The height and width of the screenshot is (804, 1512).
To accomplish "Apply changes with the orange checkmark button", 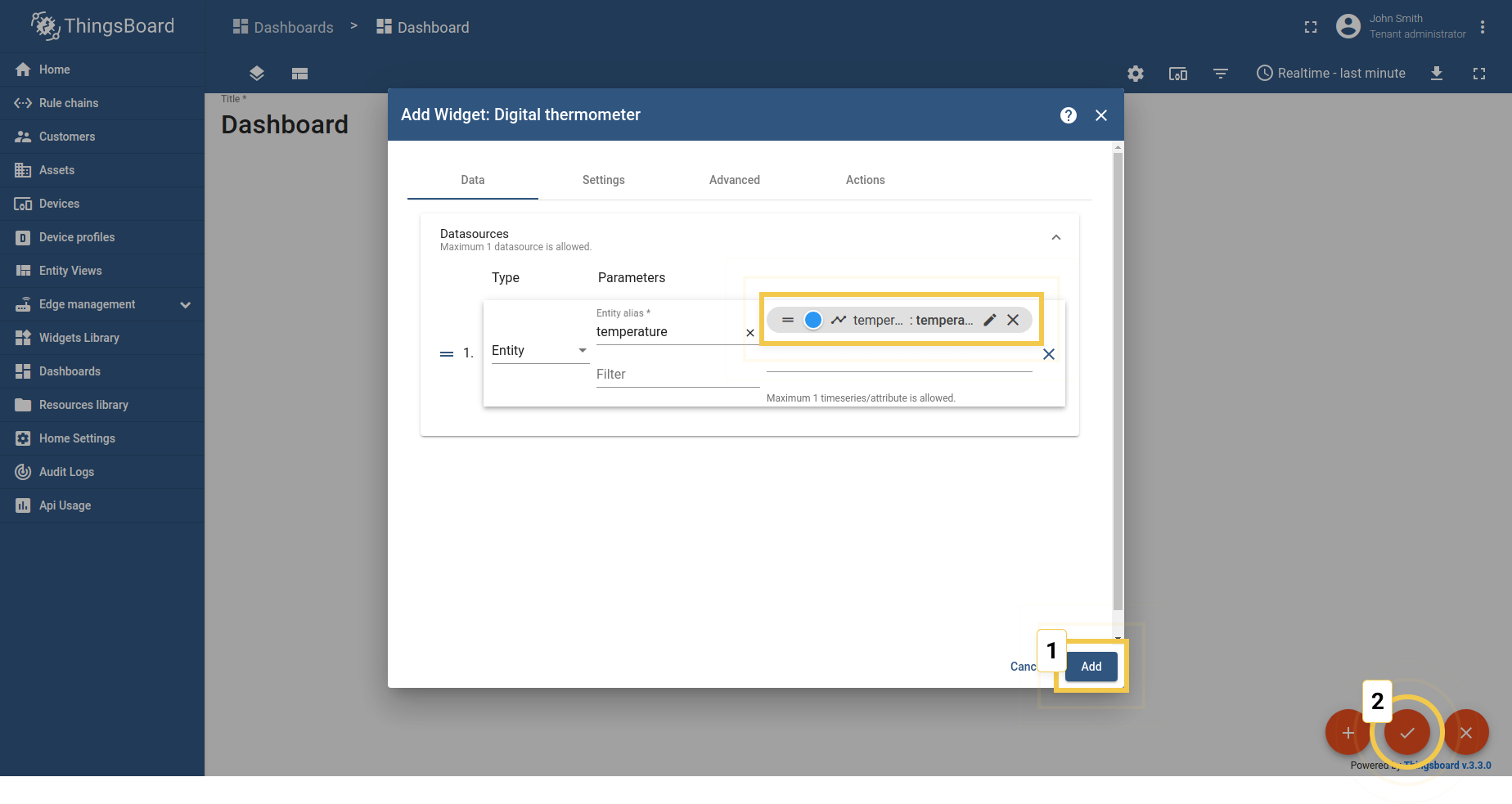I will tap(1407, 733).
